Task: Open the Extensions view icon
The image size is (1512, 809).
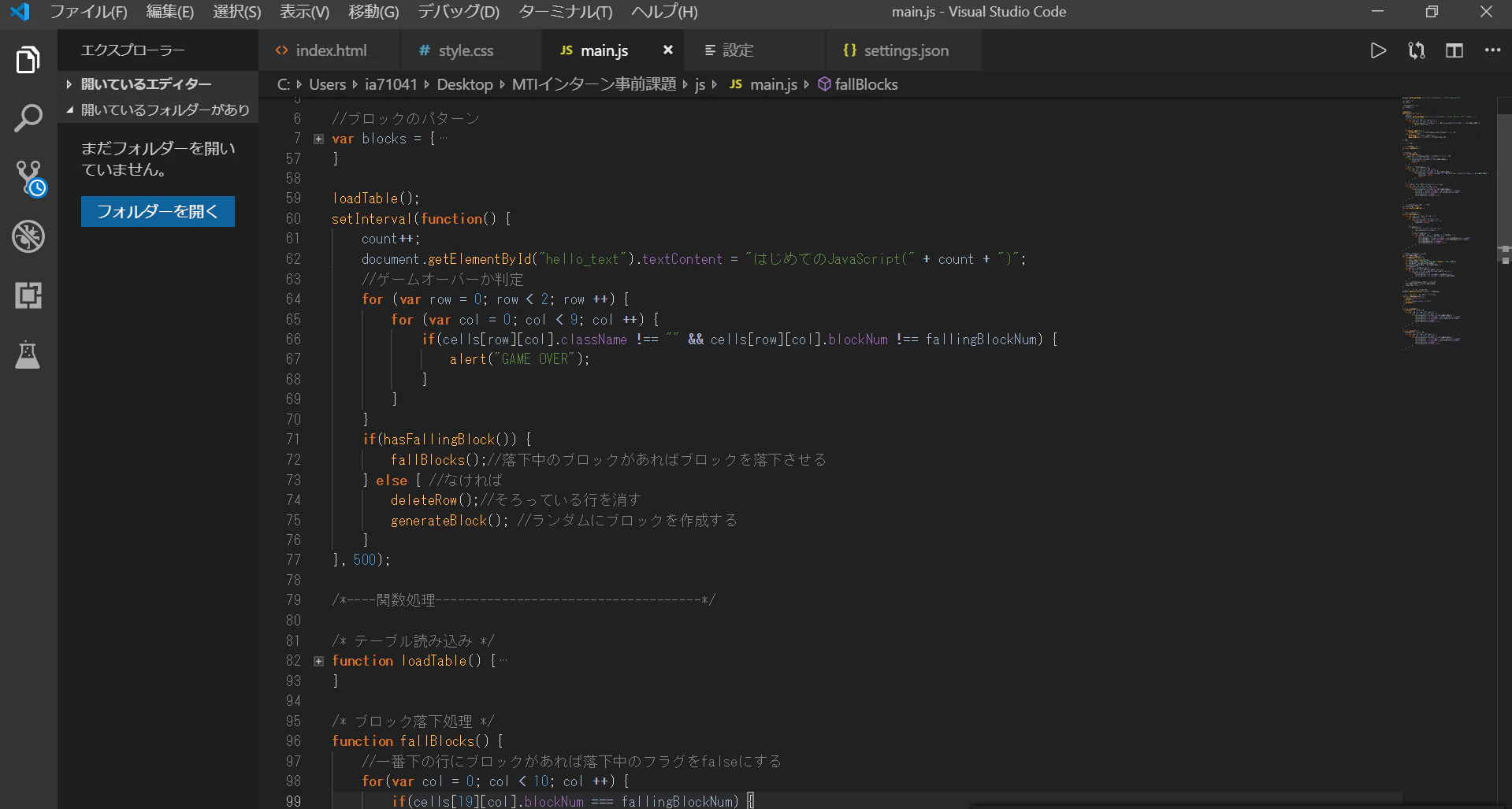Action: point(28,295)
